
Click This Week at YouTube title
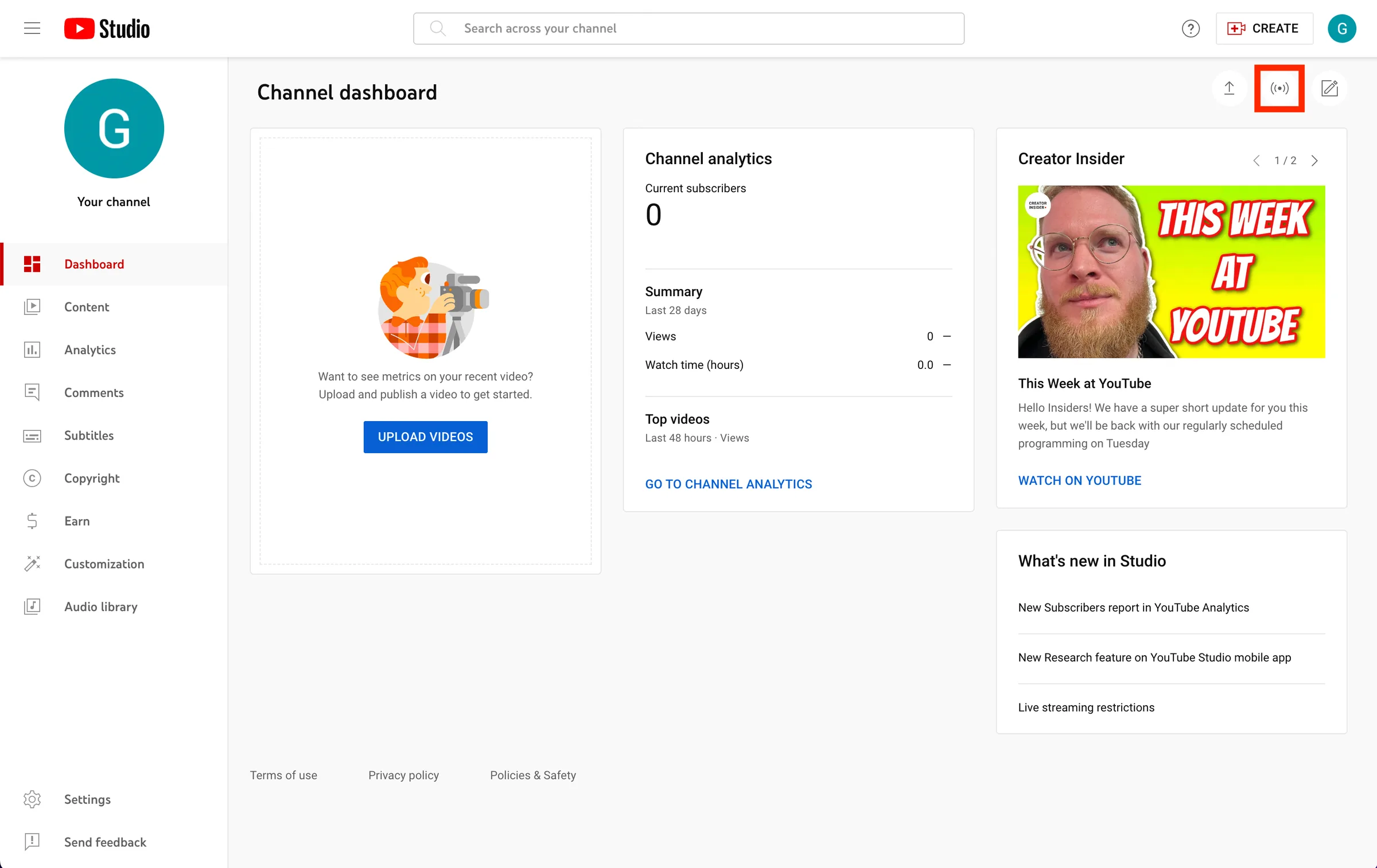point(1084,383)
